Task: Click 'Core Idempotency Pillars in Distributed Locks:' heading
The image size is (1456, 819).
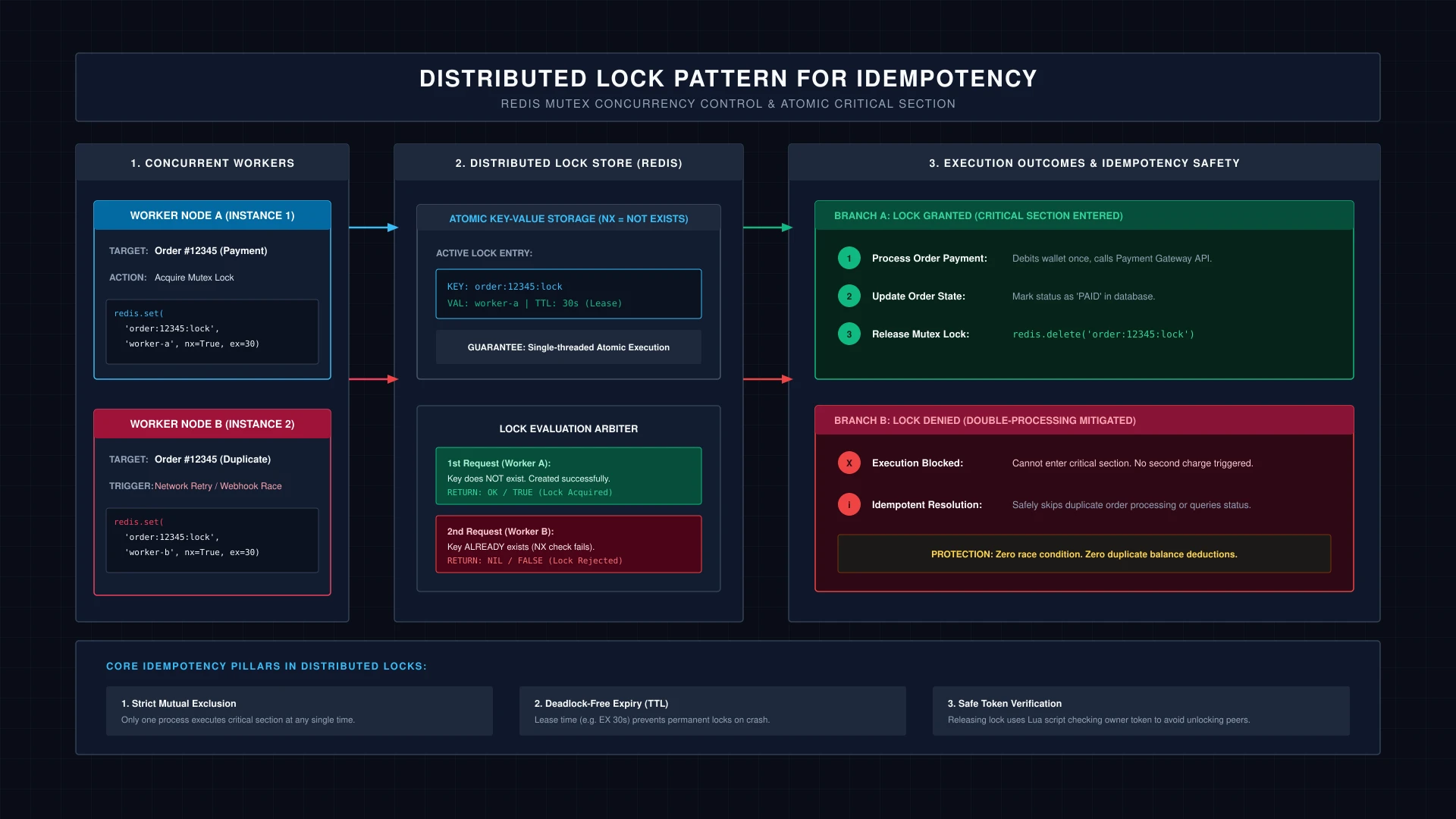Action: (x=266, y=667)
